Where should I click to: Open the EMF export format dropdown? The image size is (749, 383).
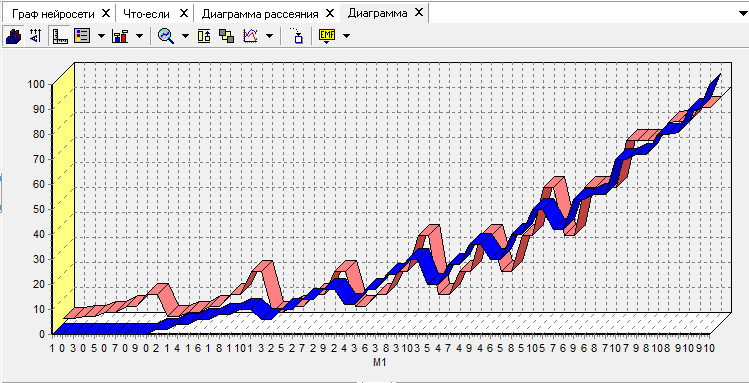coord(346,36)
